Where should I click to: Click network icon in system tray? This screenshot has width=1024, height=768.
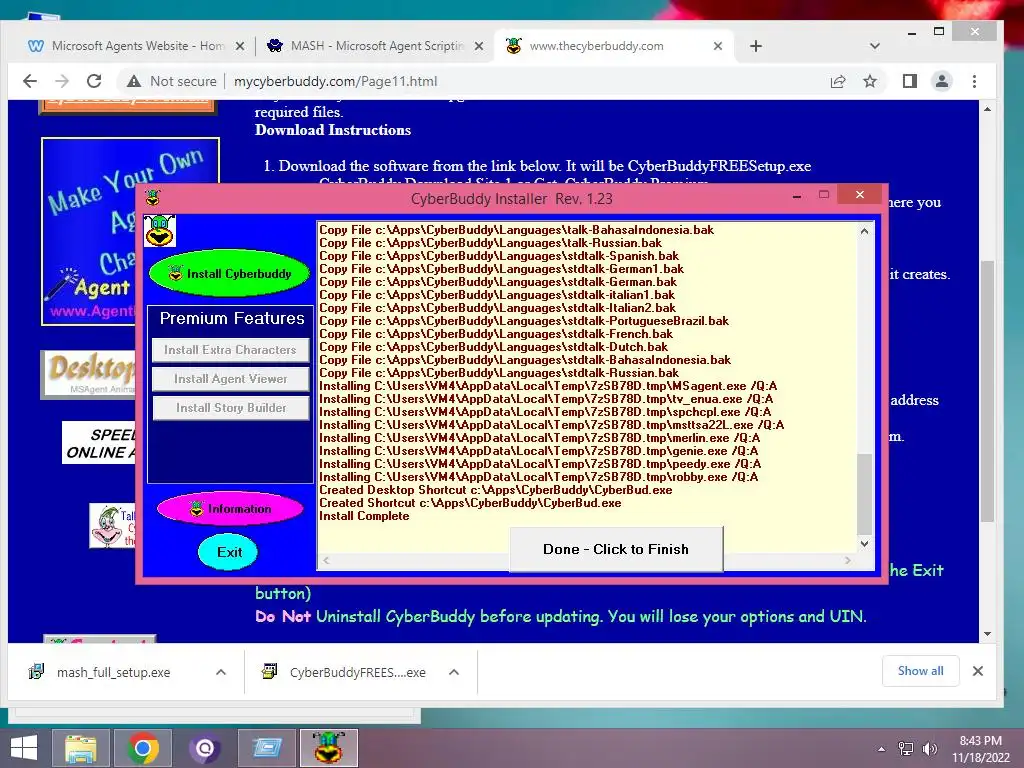point(906,749)
